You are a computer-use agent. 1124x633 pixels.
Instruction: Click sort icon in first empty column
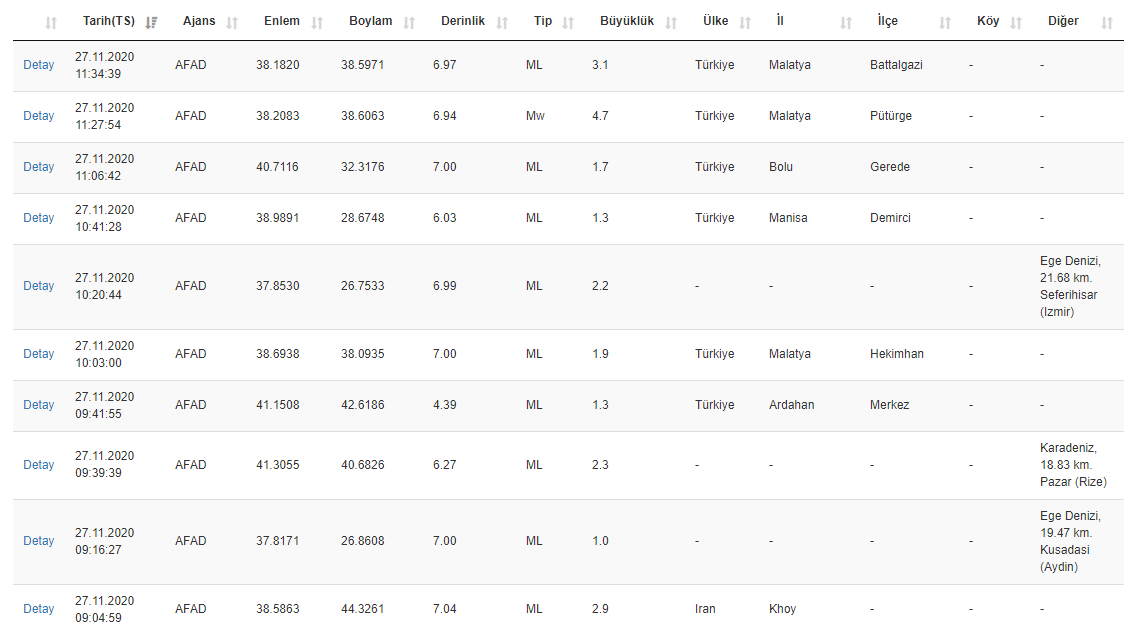(51, 23)
